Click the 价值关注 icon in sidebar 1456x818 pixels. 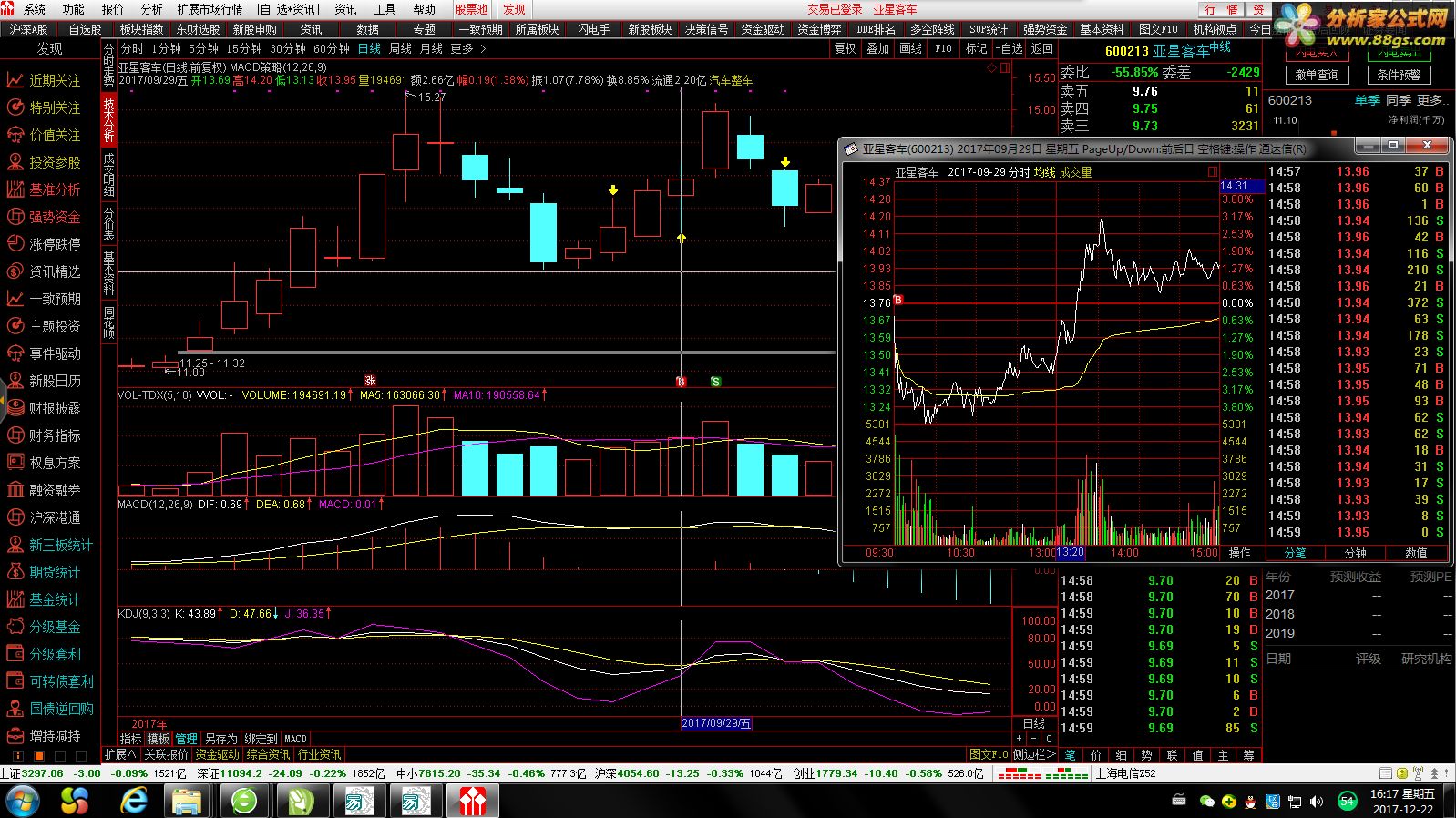click(x=15, y=135)
